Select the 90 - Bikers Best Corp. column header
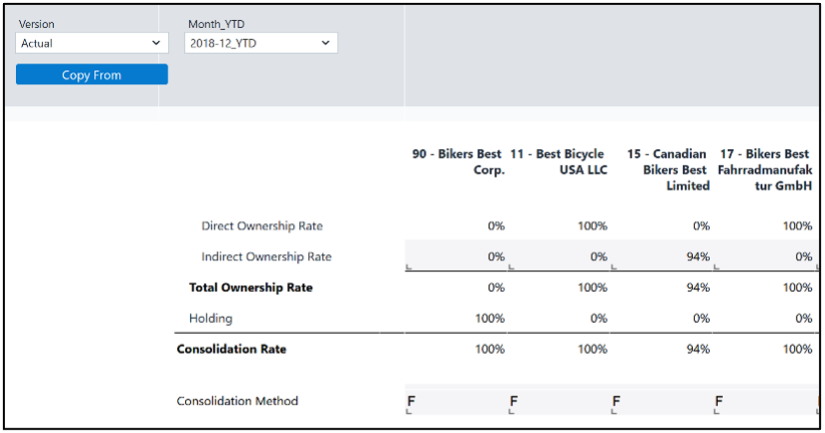The image size is (825, 433). pyautogui.click(x=456, y=162)
